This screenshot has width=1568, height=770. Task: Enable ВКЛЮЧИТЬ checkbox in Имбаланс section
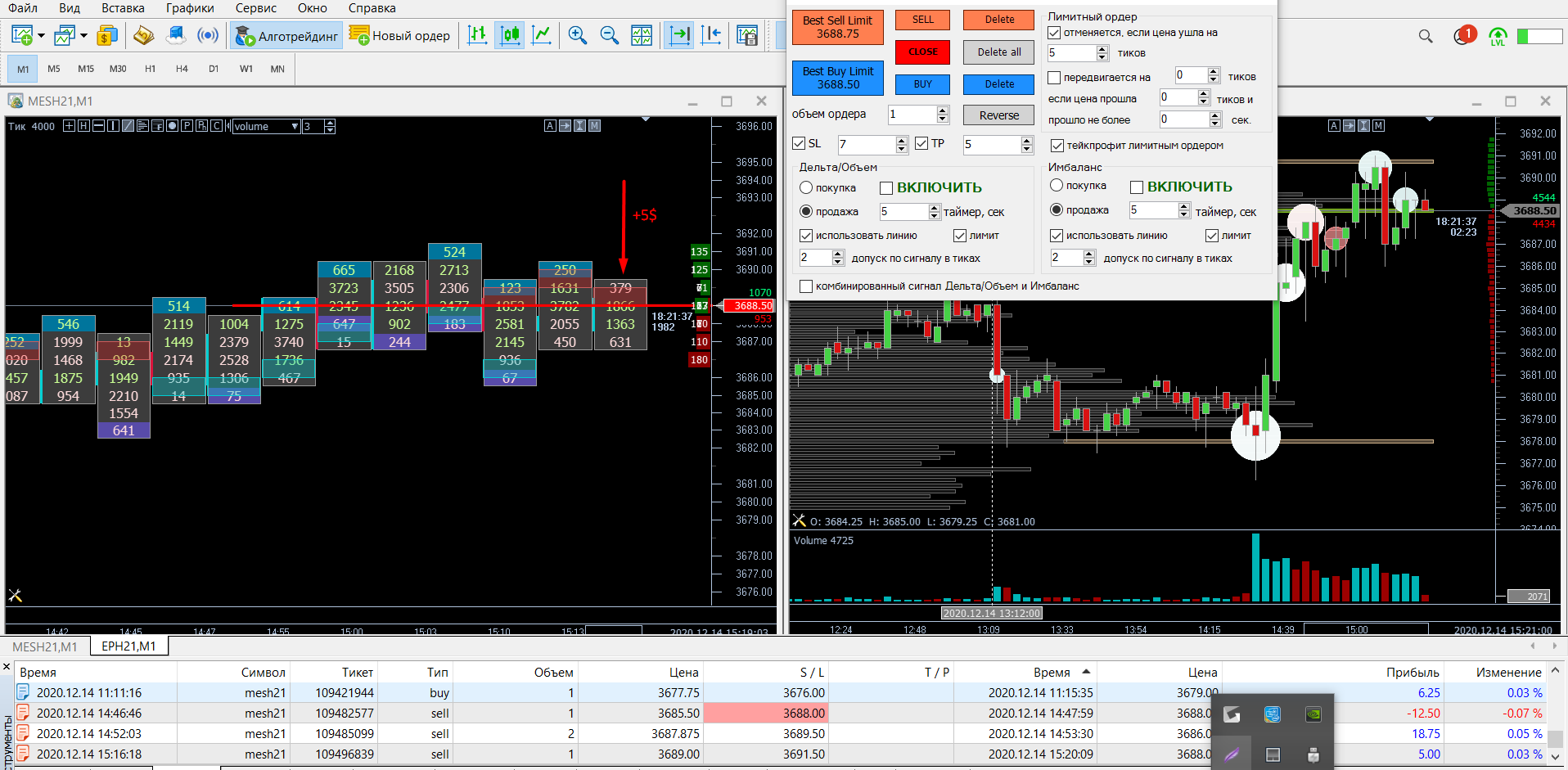tap(1137, 187)
